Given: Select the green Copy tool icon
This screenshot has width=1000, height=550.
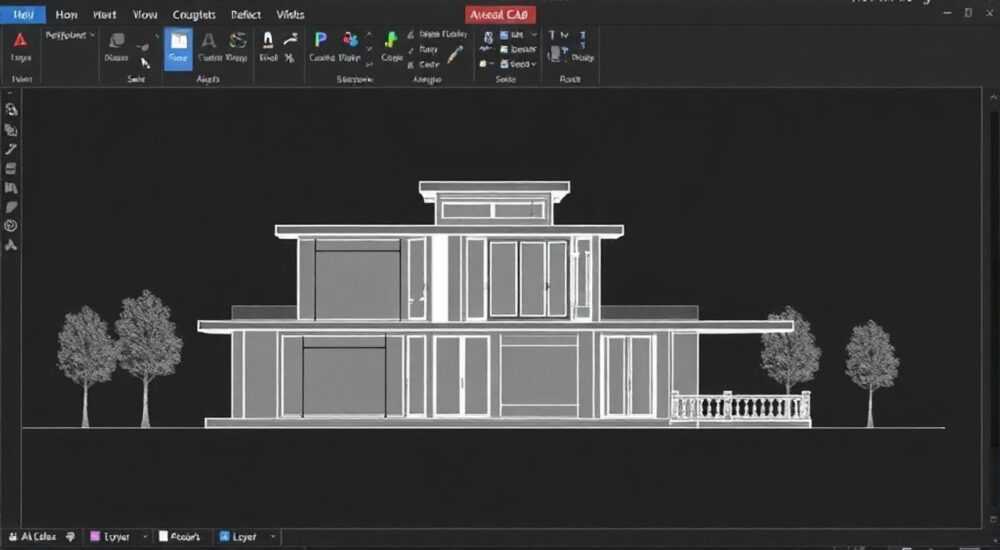Looking at the screenshot, I should [390, 41].
